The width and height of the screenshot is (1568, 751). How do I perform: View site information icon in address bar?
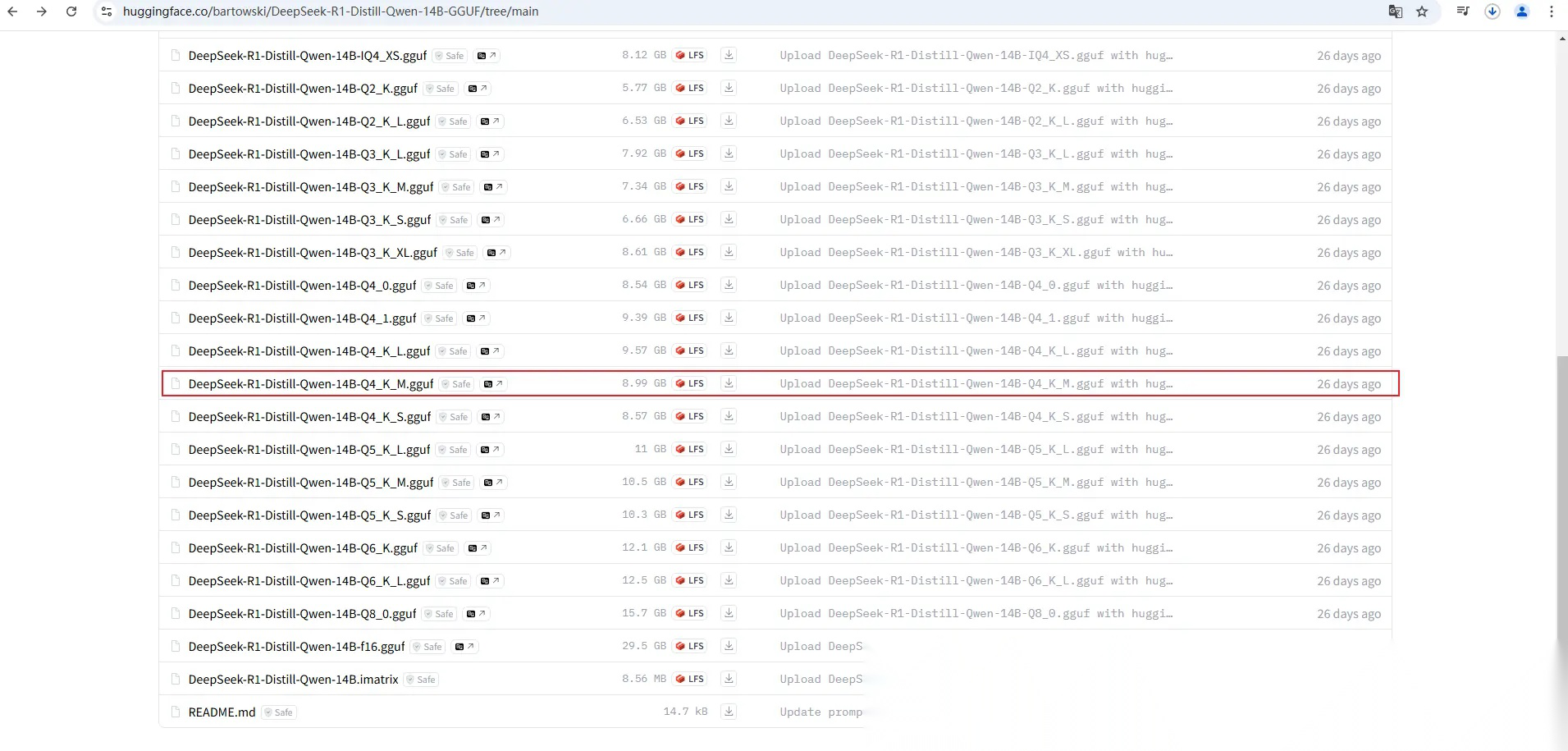tap(107, 11)
